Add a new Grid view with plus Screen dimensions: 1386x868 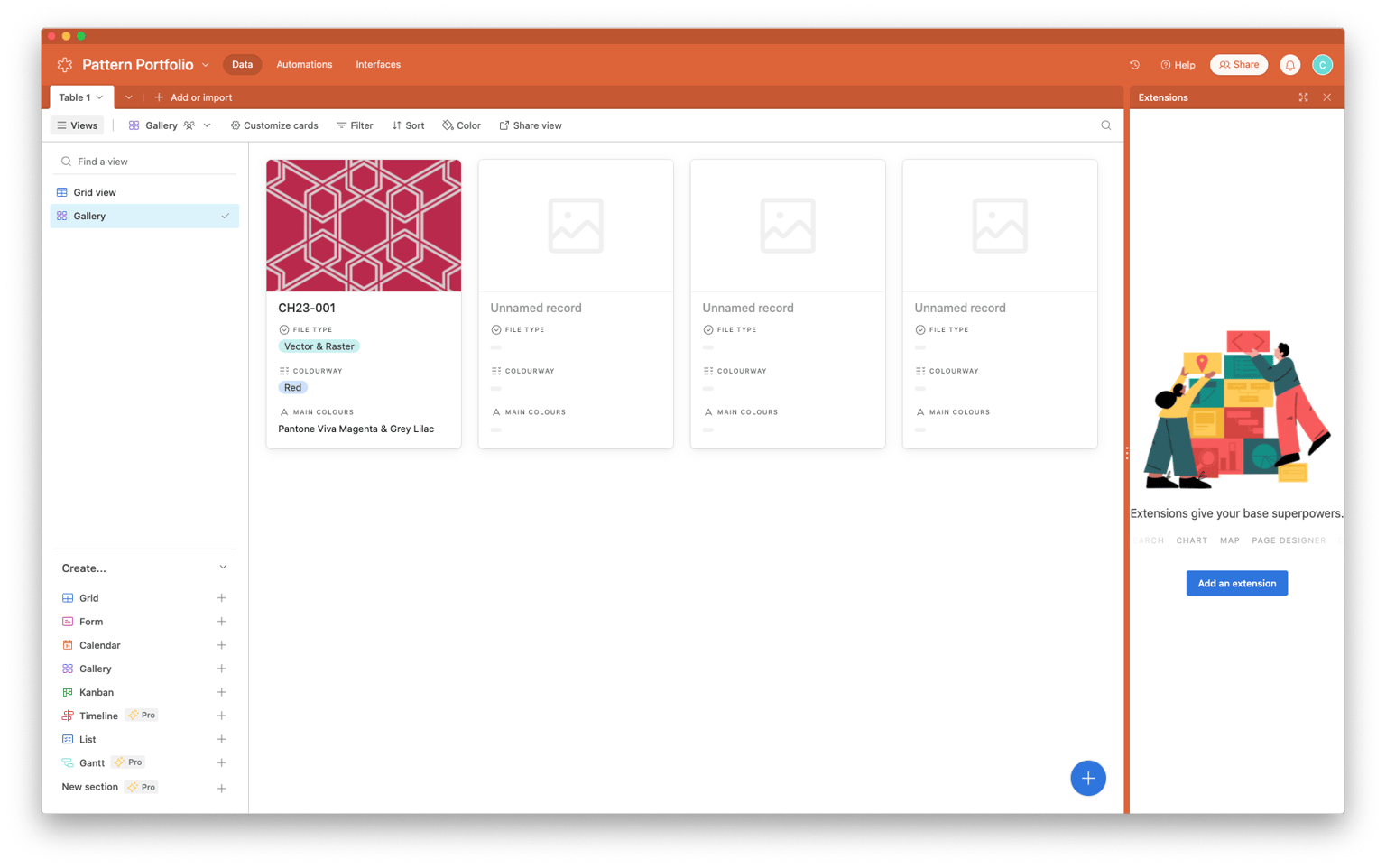click(221, 598)
